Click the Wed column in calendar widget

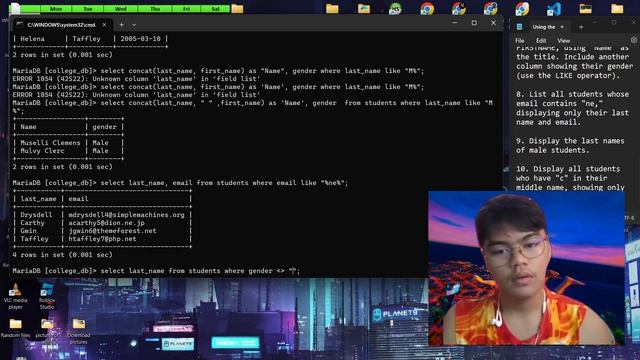pyautogui.click(x=121, y=9)
